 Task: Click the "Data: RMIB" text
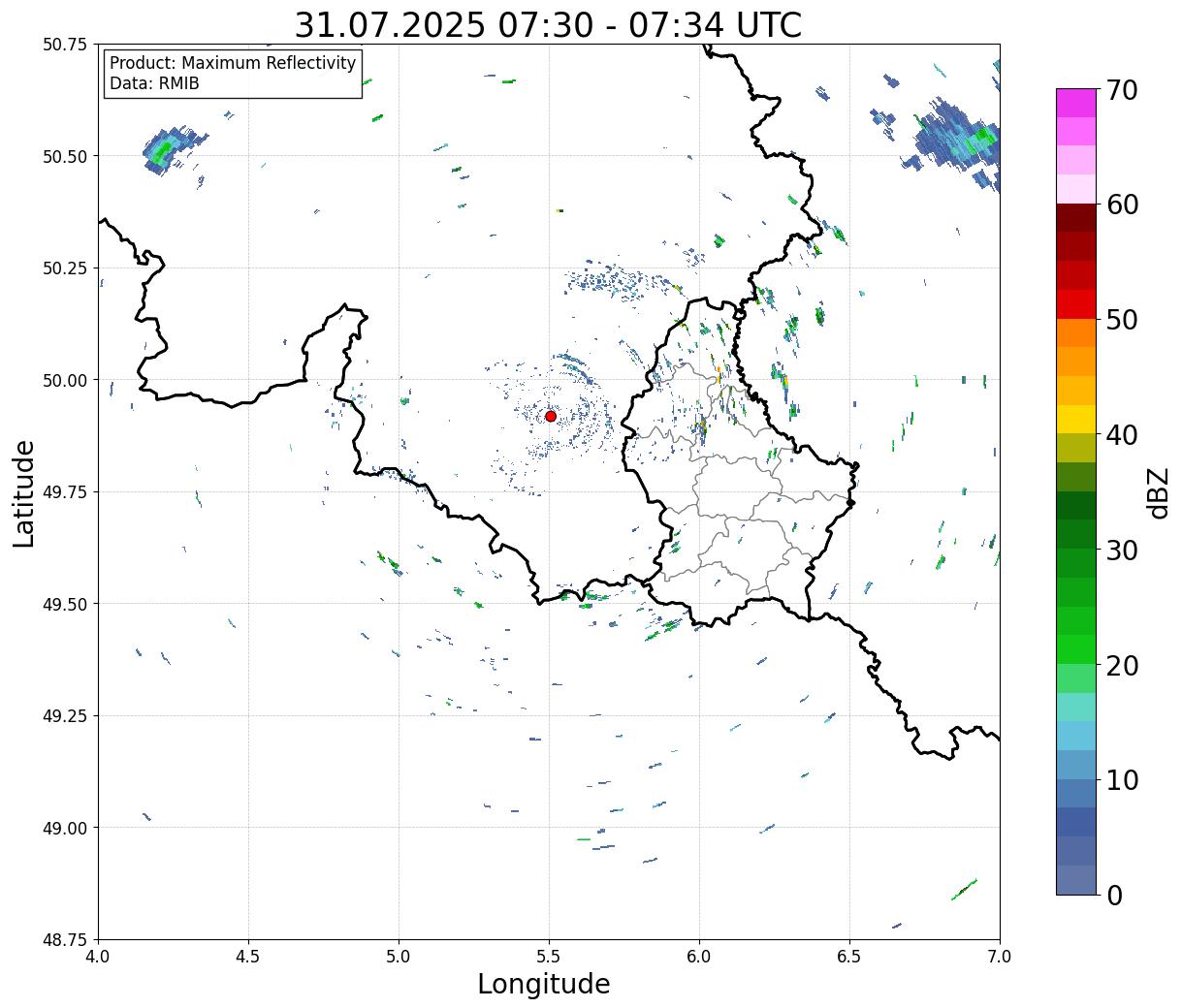(x=154, y=83)
